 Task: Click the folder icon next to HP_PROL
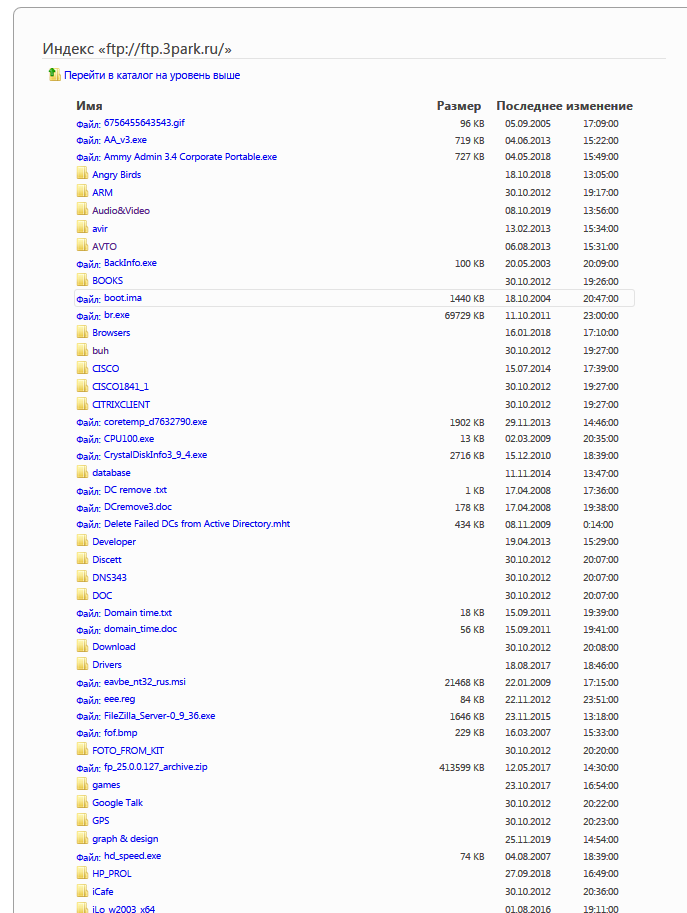point(83,873)
